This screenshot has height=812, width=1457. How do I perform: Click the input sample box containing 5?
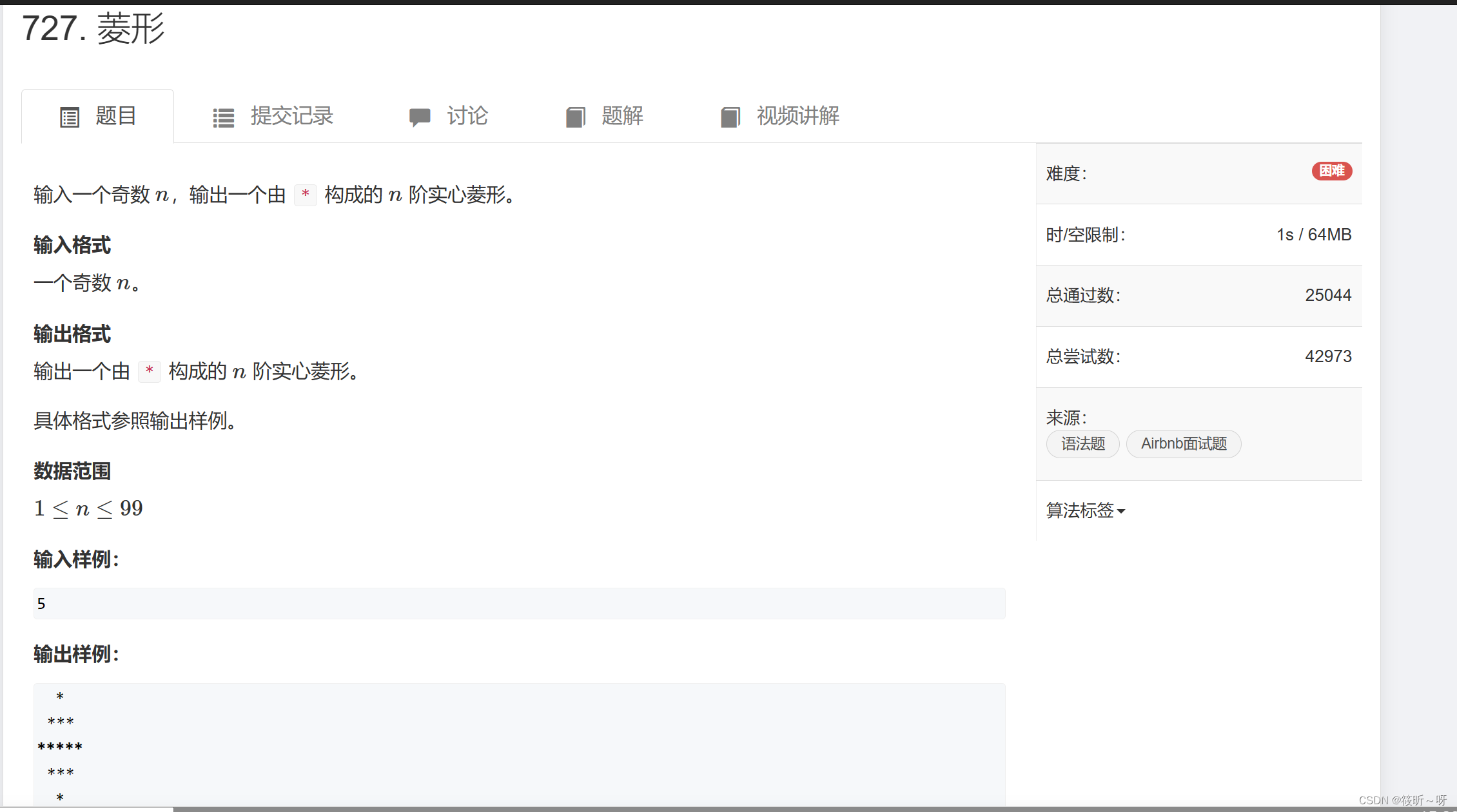[x=519, y=604]
